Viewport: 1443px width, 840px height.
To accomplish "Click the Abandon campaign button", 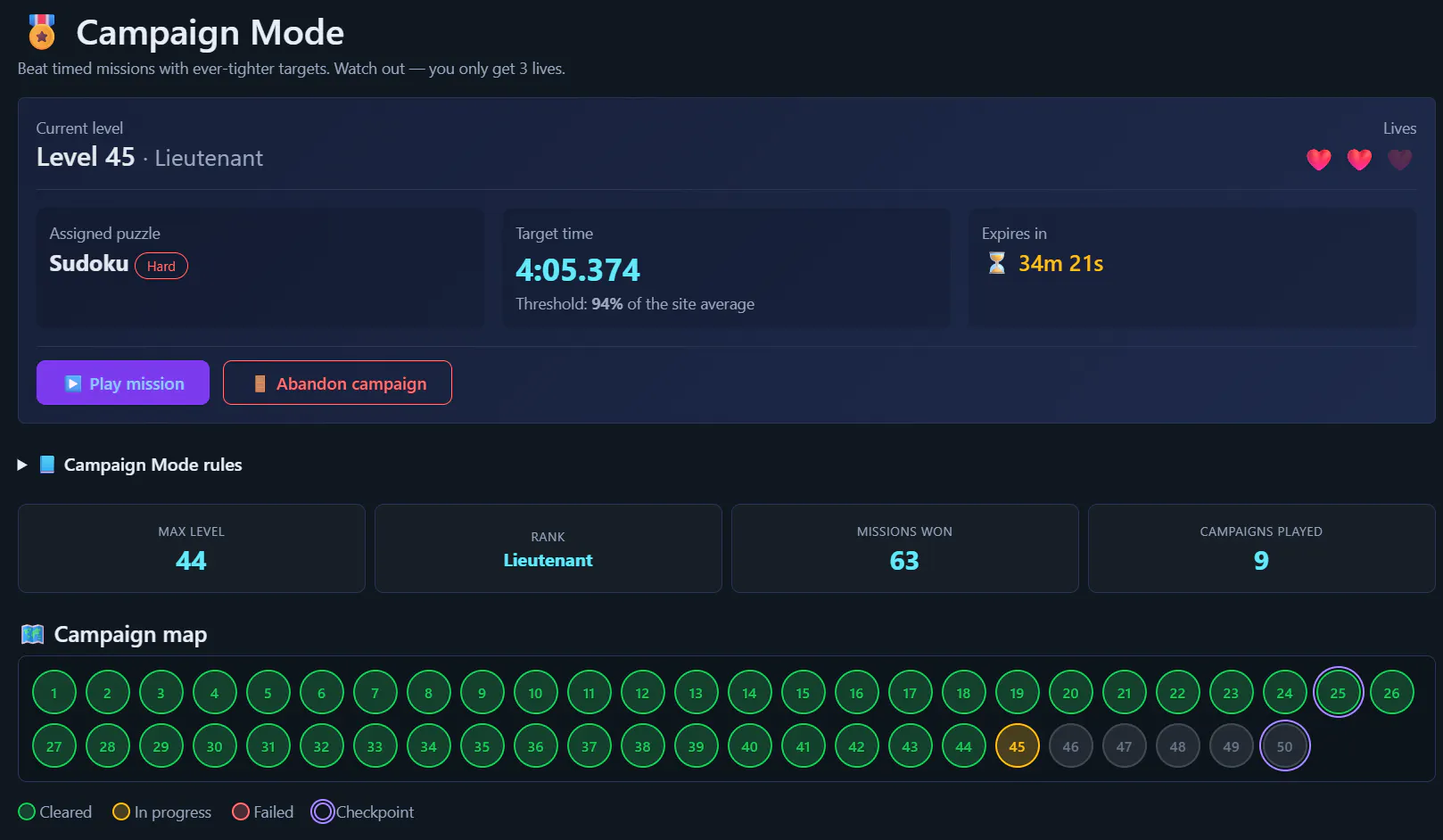I will pos(337,383).
